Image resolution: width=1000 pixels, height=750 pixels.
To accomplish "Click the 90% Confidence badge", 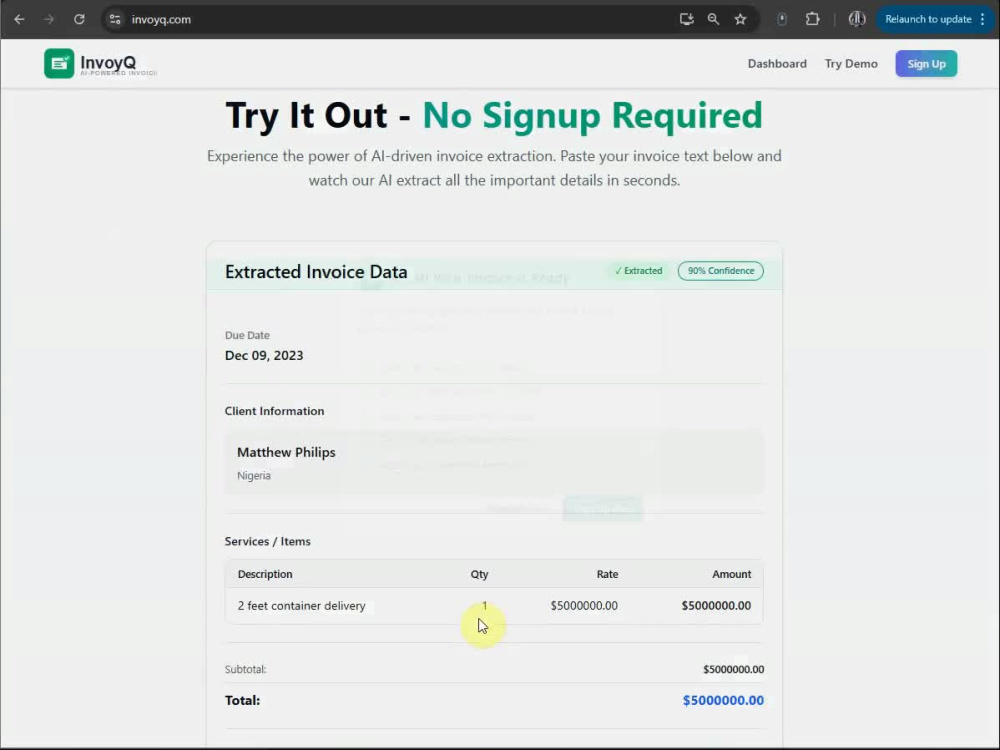I will point(721,270).
